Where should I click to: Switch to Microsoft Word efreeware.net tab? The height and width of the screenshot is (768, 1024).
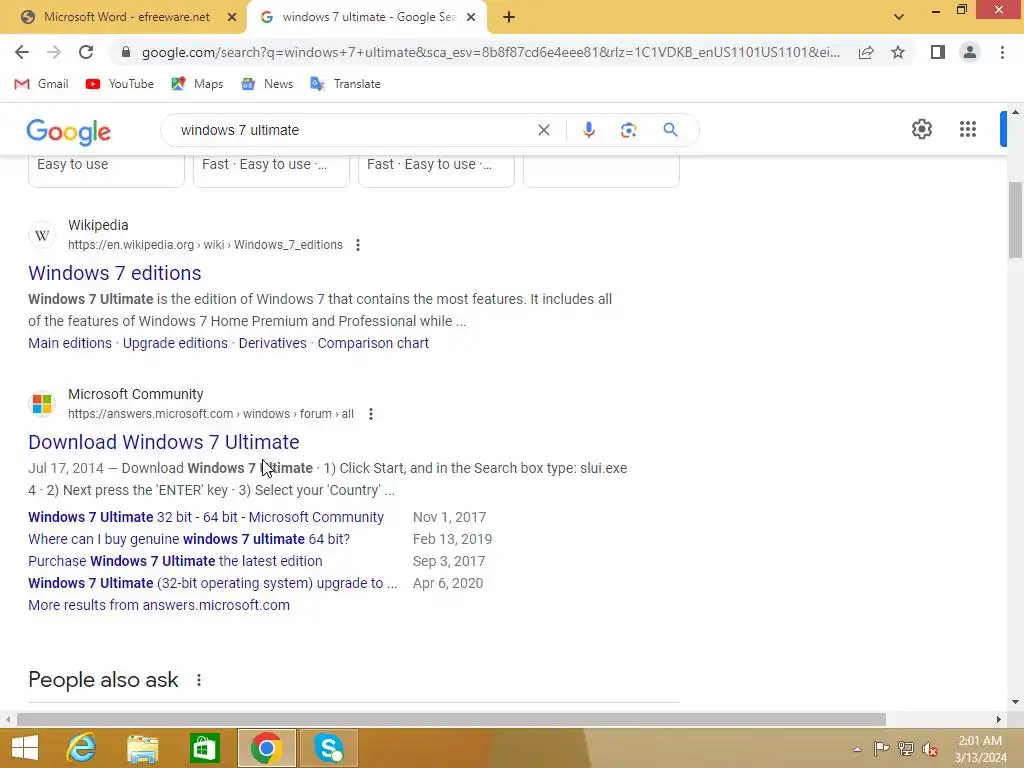point(121,17)
